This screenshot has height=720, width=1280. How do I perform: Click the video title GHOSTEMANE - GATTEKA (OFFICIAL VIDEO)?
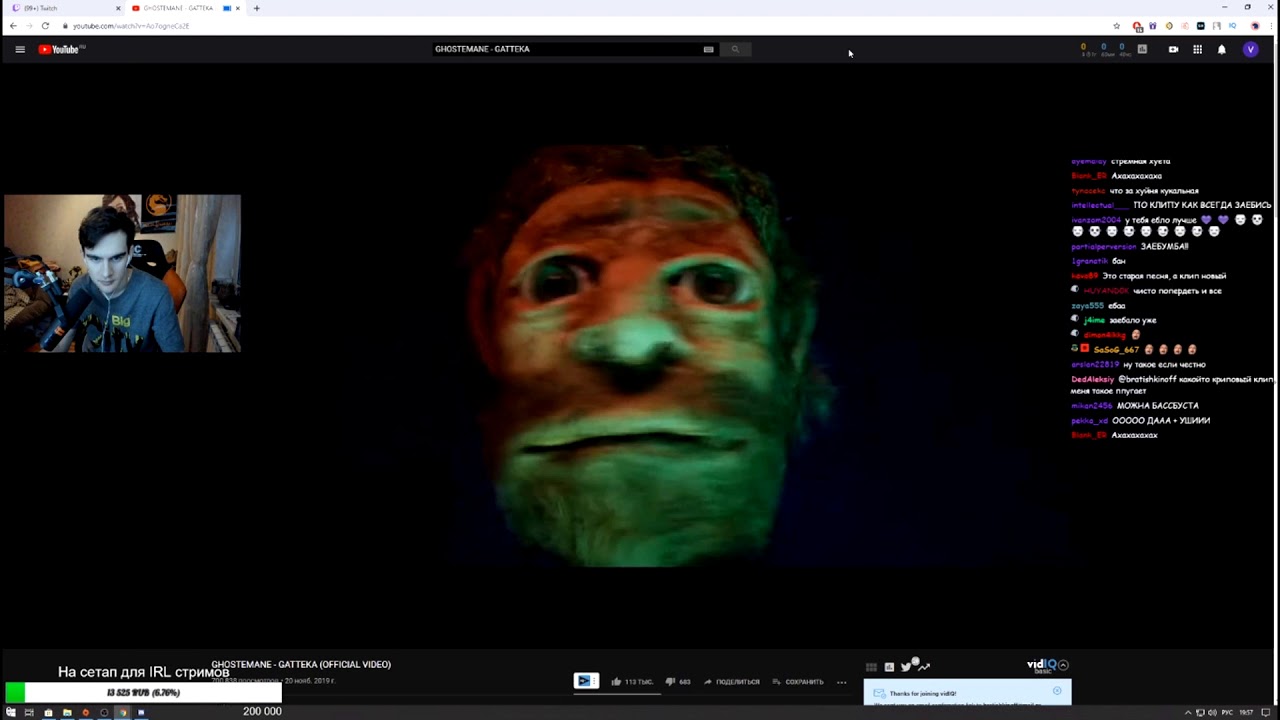pyautogui.click(x=301, y=664)
